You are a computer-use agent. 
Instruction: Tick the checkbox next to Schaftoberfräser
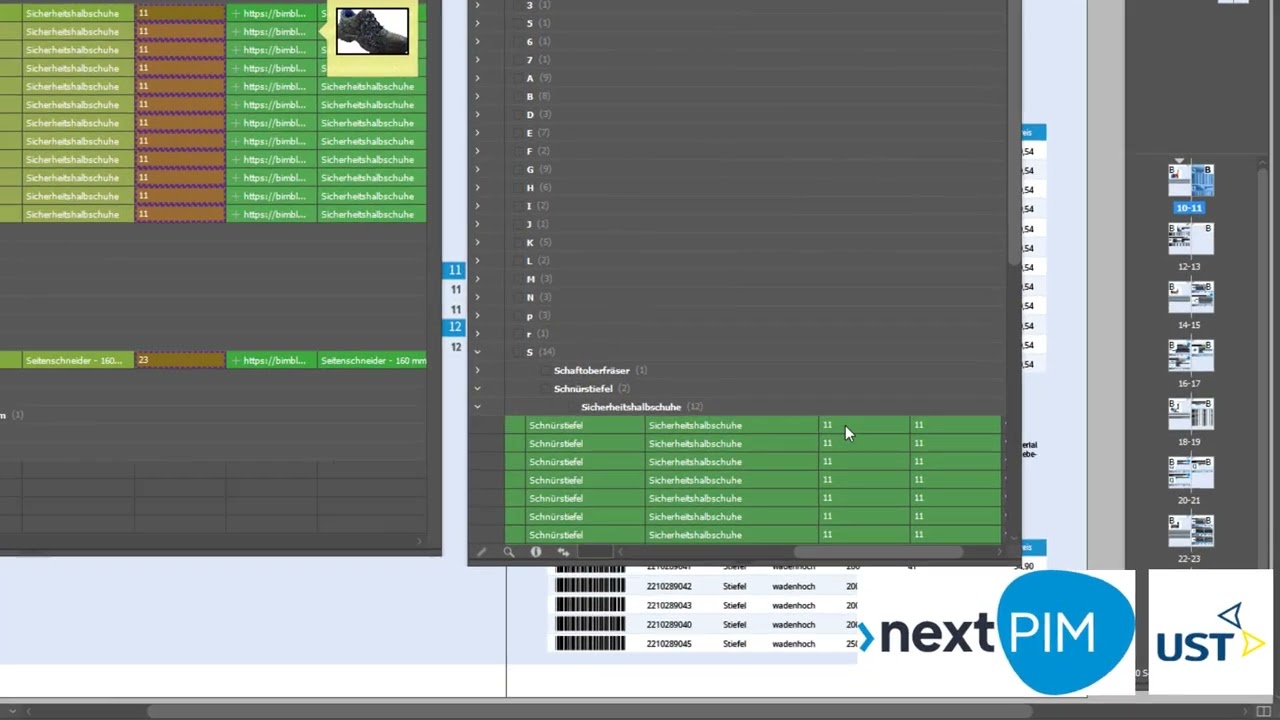coord(544,370)
